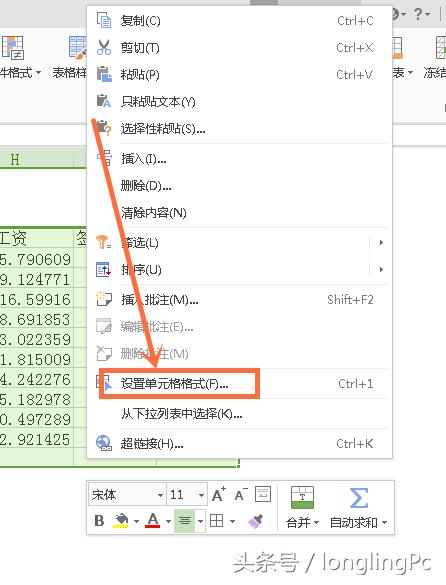Choose Delete (删除) menu entry
Screen dimensions: 446x585
(x=239, y=185)
